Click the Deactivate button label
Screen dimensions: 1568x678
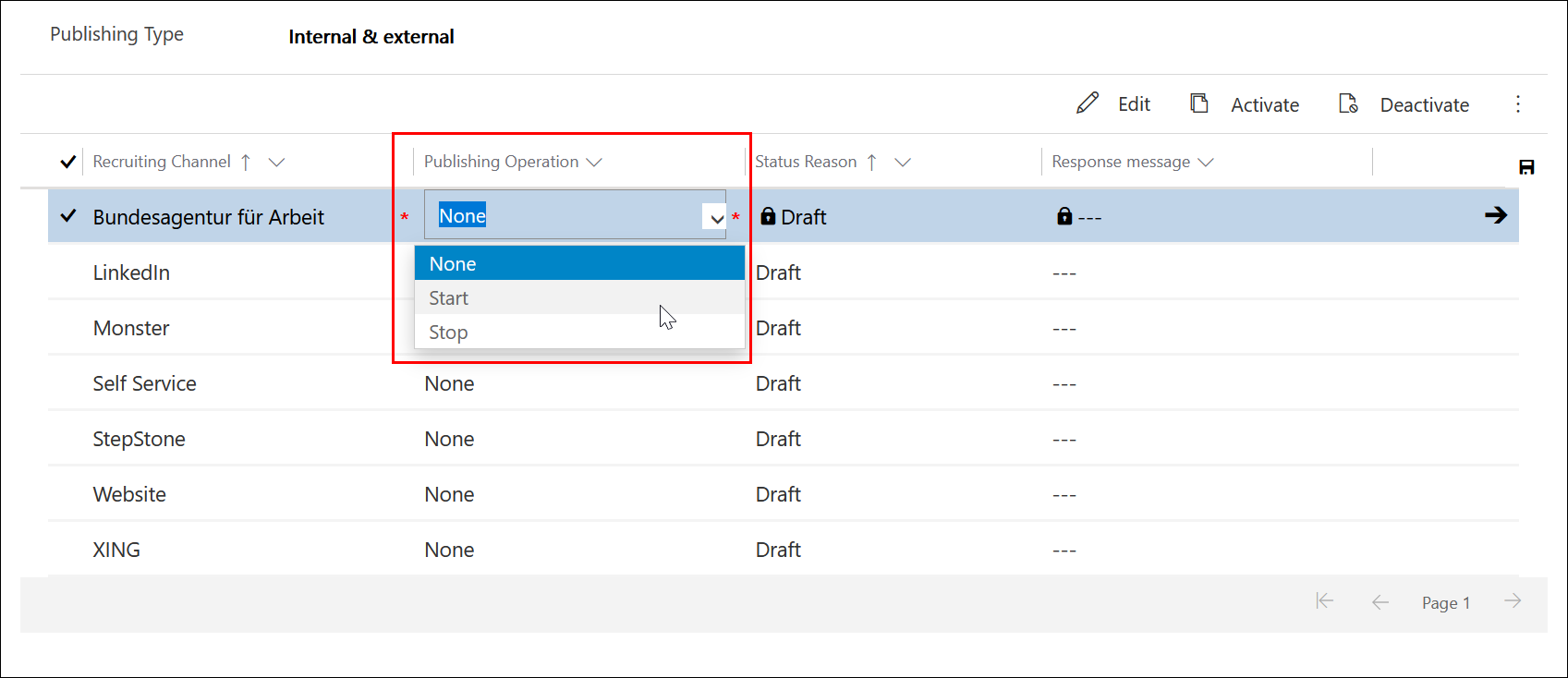point(1425,105)
